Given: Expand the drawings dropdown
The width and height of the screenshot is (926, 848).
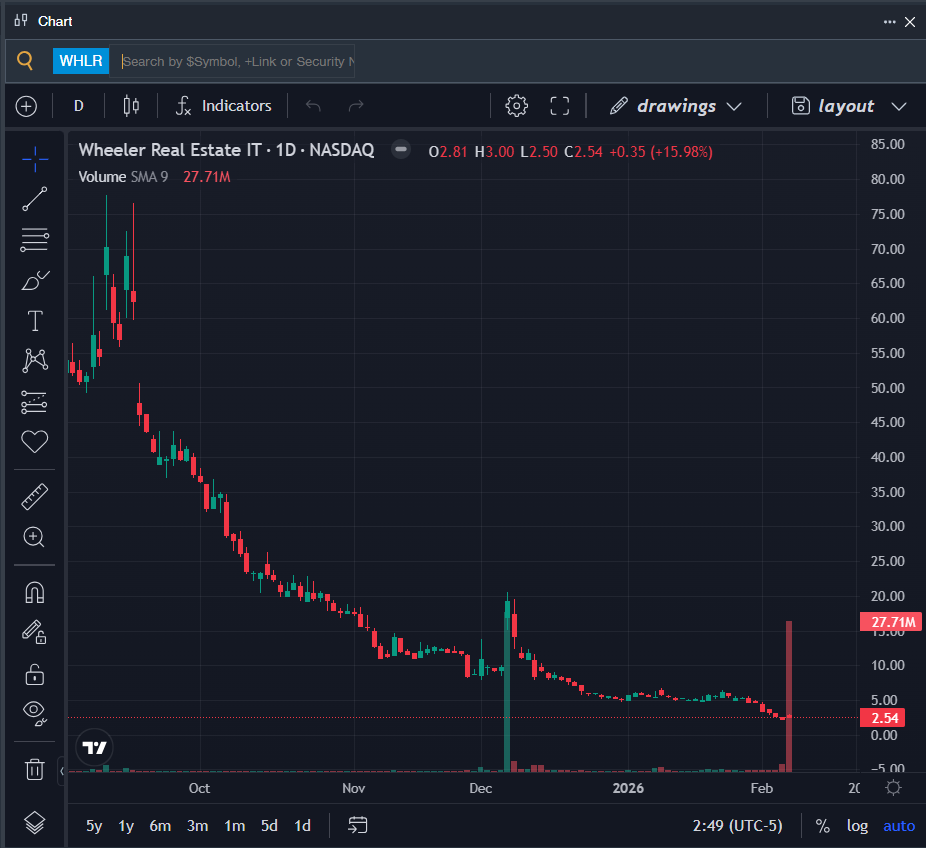Looking at the screenshot, I should [675, 106].
